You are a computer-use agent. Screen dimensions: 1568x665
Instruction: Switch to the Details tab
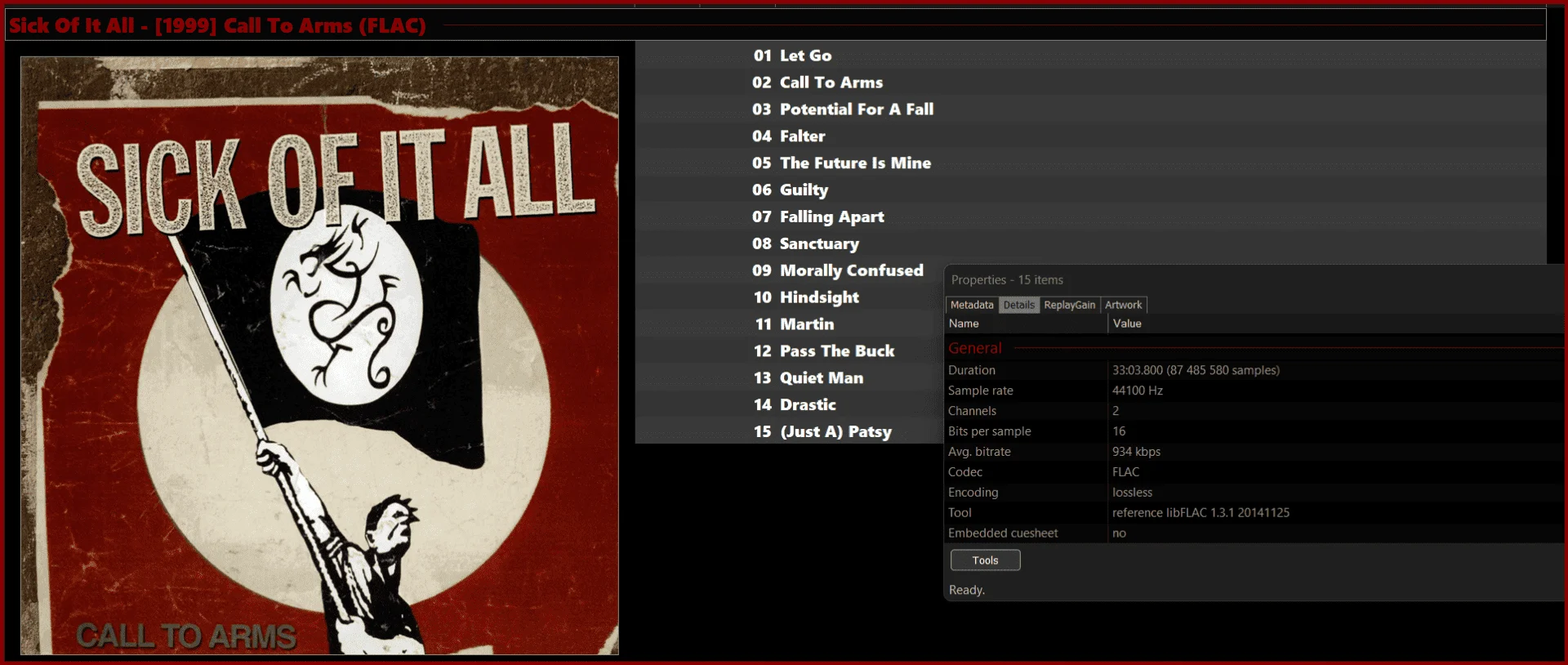pyautogui.click(x=1019, y=305)
